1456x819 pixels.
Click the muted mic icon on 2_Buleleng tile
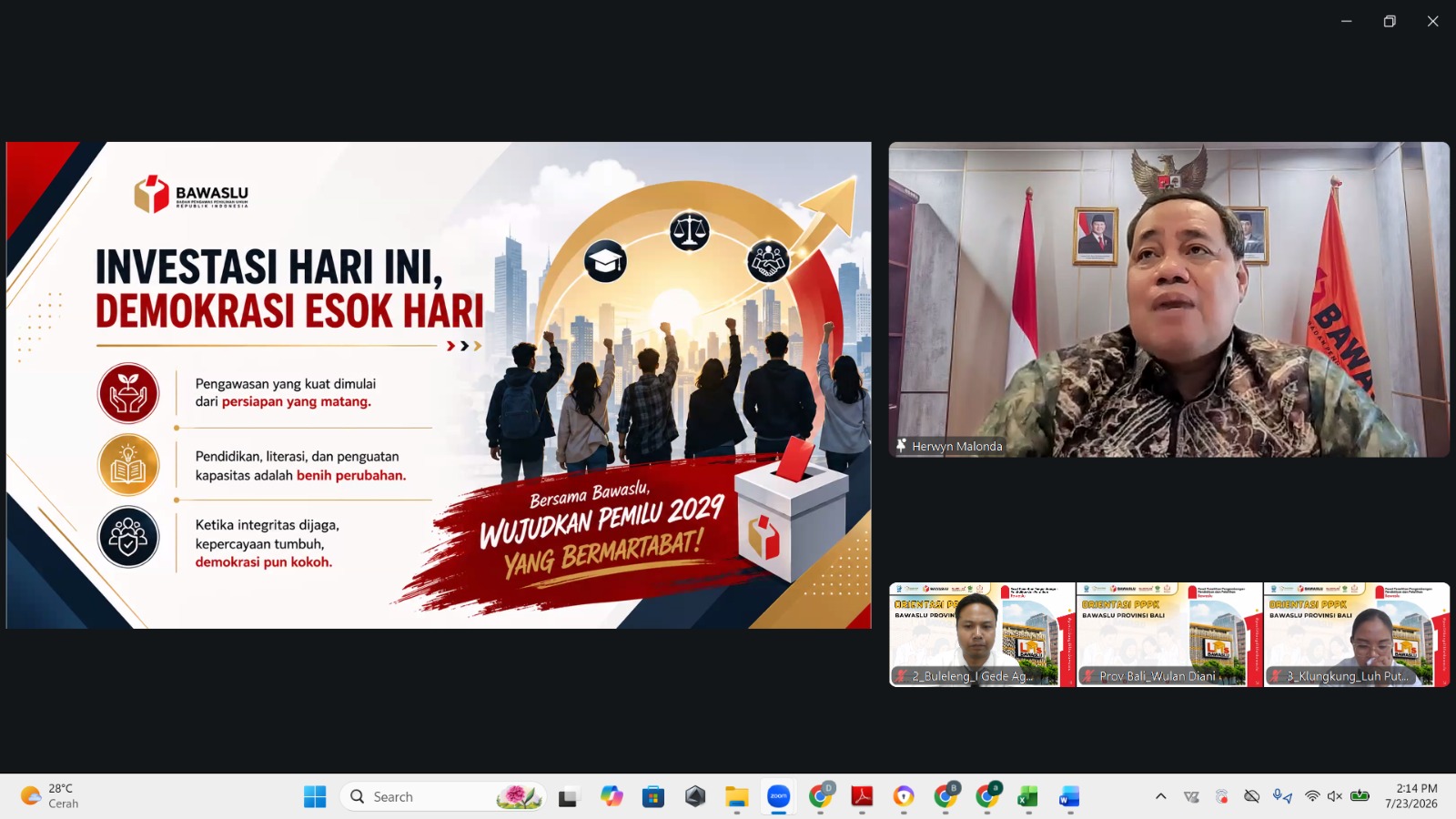point(902,676)
